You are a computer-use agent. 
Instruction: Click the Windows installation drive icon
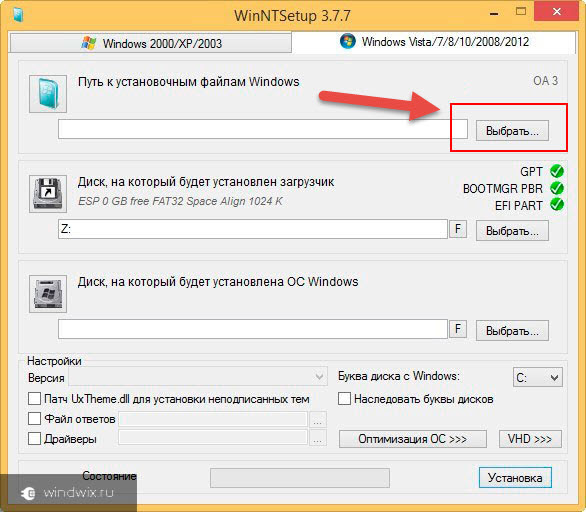(48, 294)
